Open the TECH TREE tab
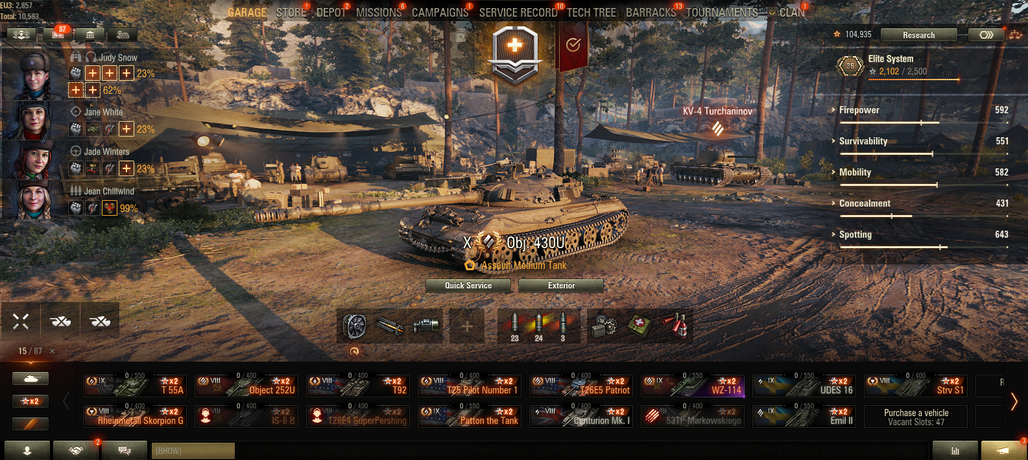 tap(593, 12)
